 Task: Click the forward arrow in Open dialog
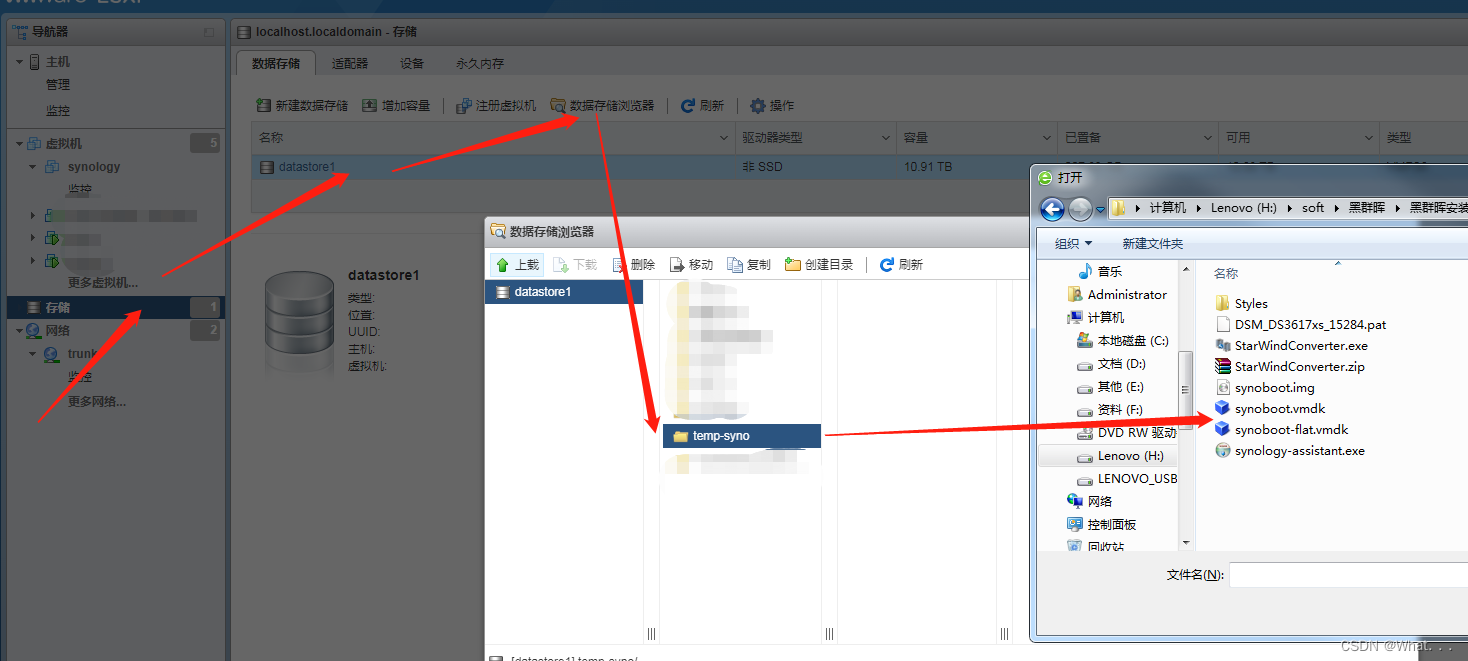click(x=1080, y=208)
